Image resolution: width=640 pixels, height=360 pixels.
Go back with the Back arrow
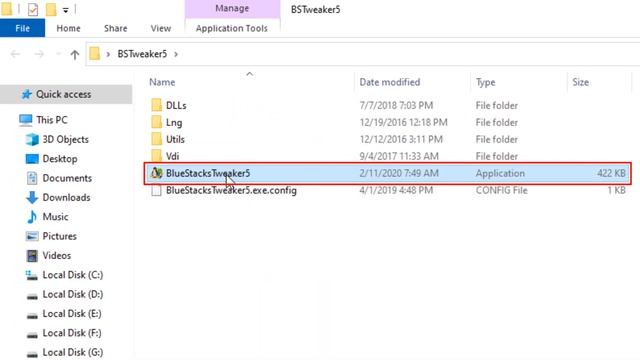click(x=16, y=54)
